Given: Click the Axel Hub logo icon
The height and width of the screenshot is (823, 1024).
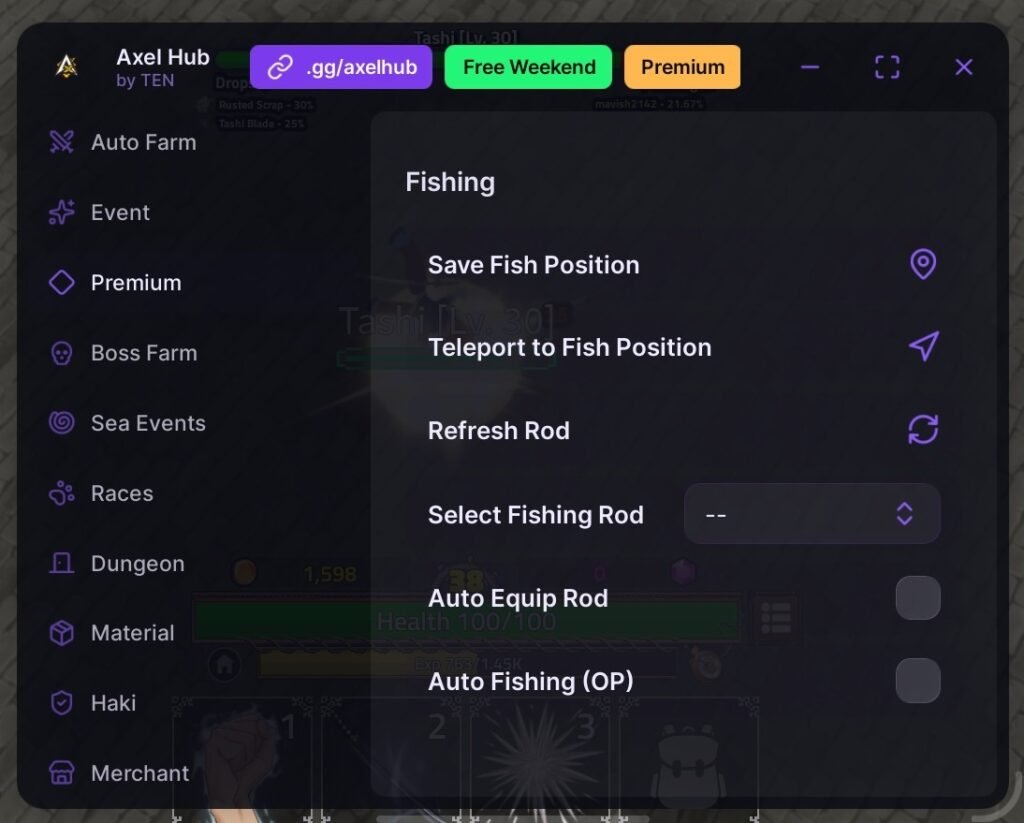Looking at the screenshot, I should (66, 67).
